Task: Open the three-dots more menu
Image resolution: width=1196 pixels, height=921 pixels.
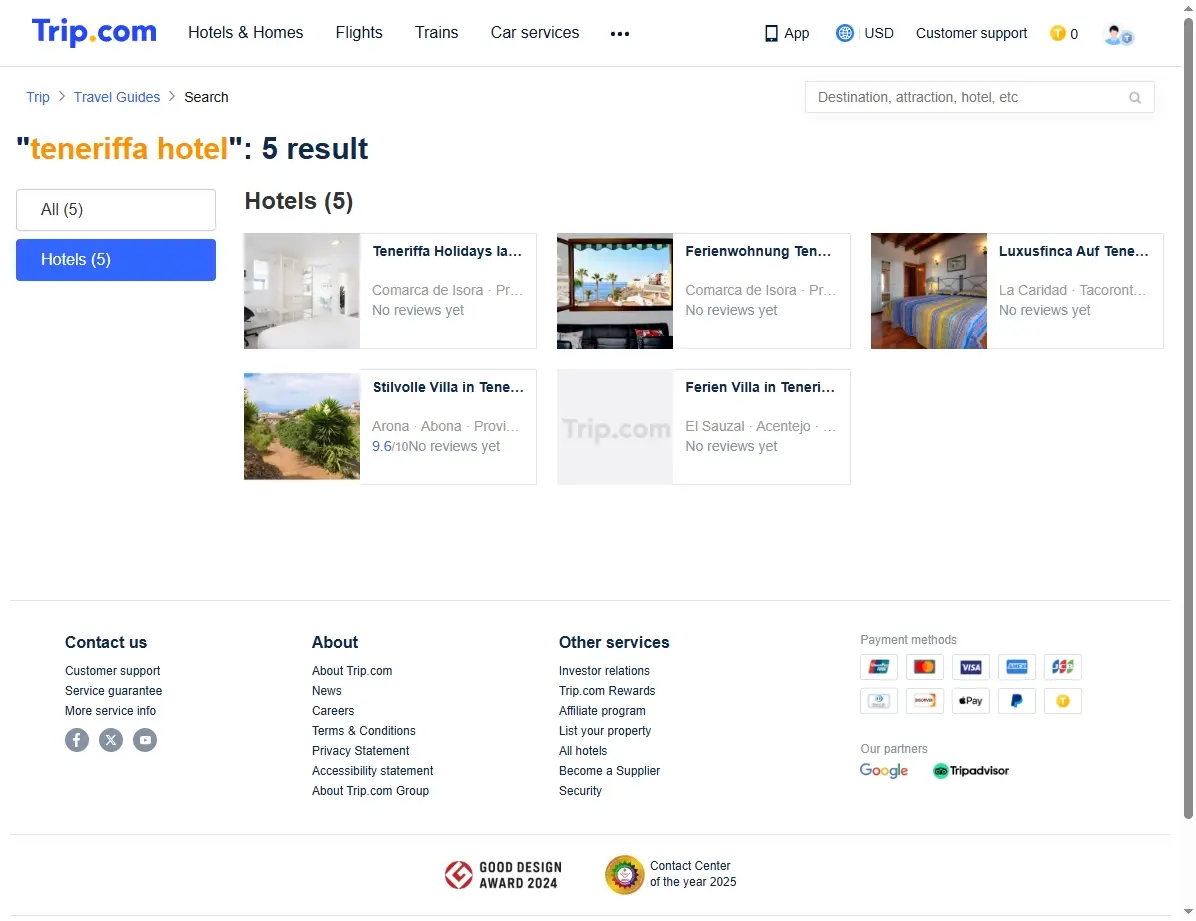Action: point(619,34)
